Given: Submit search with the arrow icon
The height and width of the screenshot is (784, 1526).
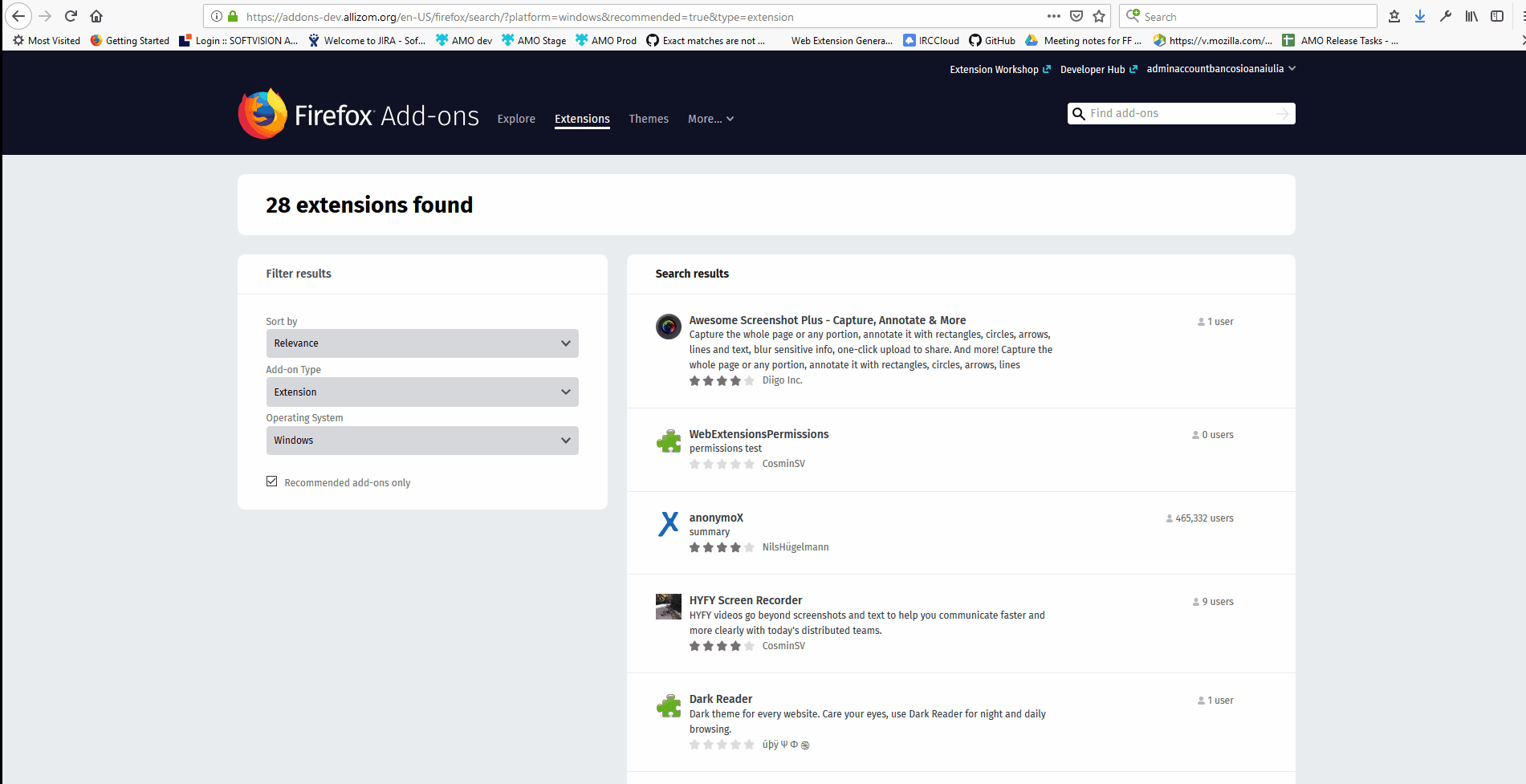Looking at the screenshot, I should tap(1283, 114).
